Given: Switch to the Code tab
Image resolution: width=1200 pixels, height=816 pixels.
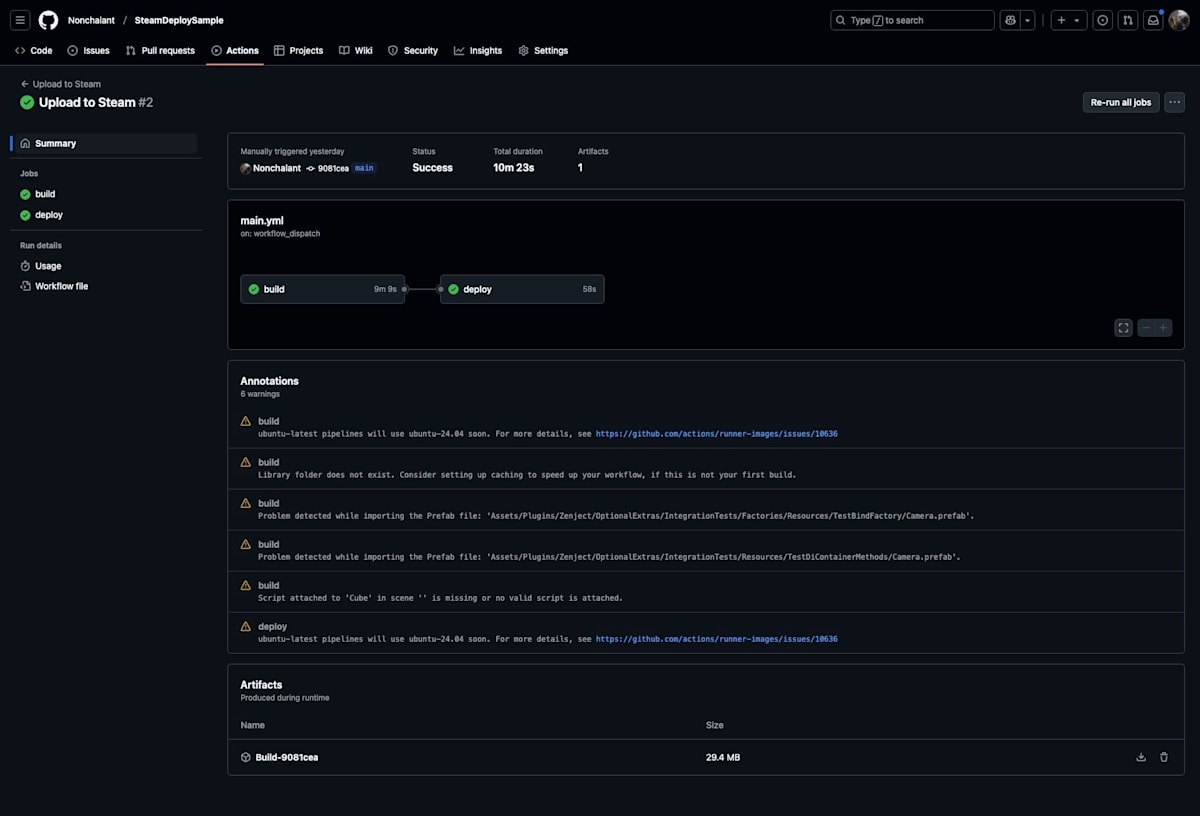Looking at the screenshot, I should (33, 50).
